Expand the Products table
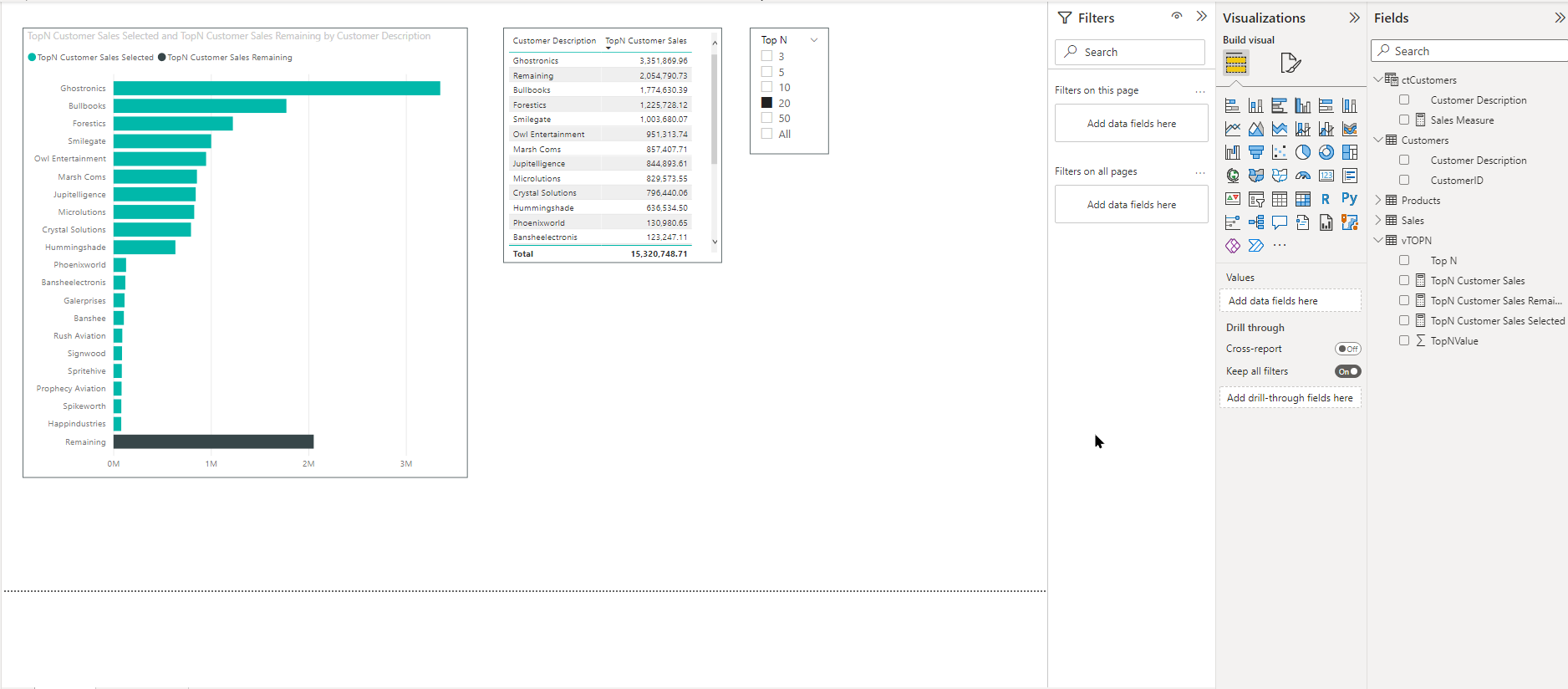This screenshot has width=1568, height=689. point(1378,200)
